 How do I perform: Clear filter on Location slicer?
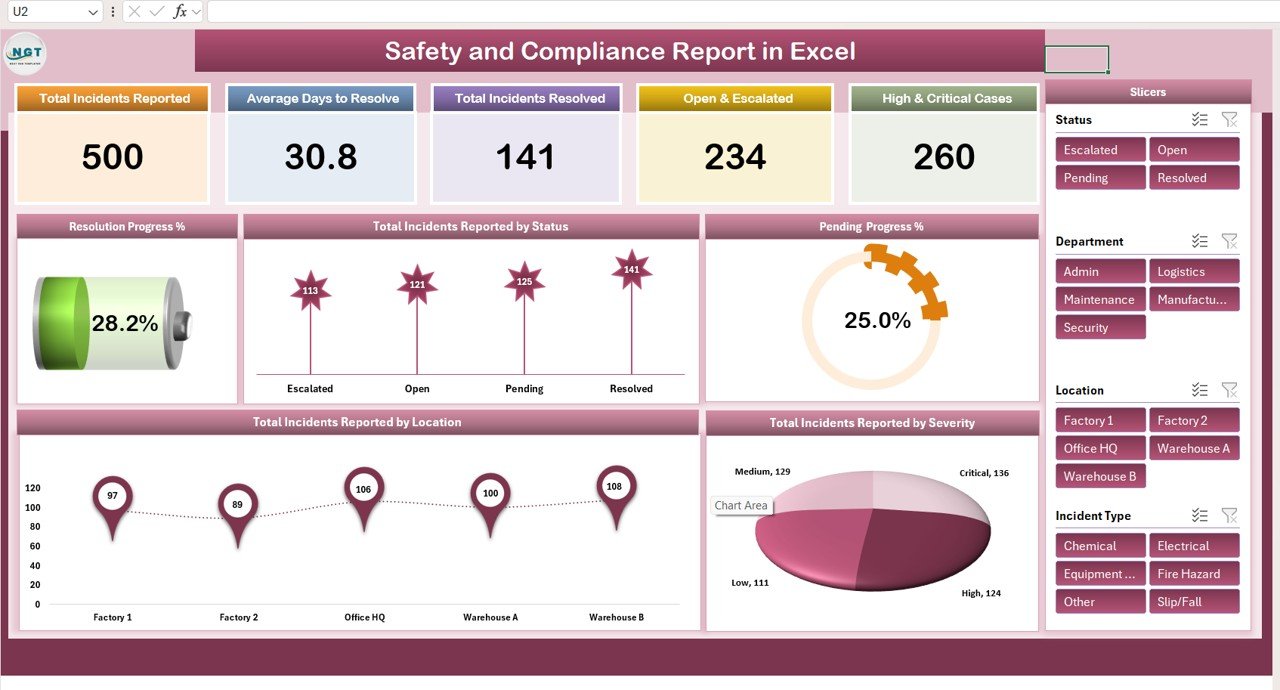coord(1230,390)
